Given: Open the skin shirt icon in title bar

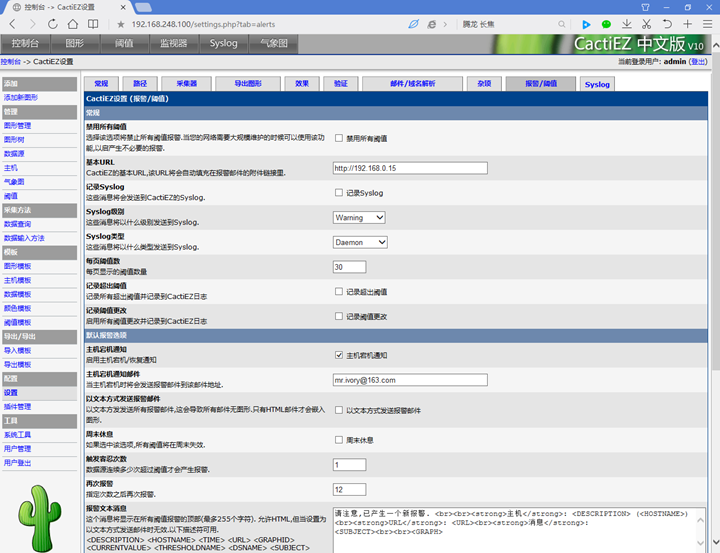Looking at the screenshot, I should click(645, 7).
